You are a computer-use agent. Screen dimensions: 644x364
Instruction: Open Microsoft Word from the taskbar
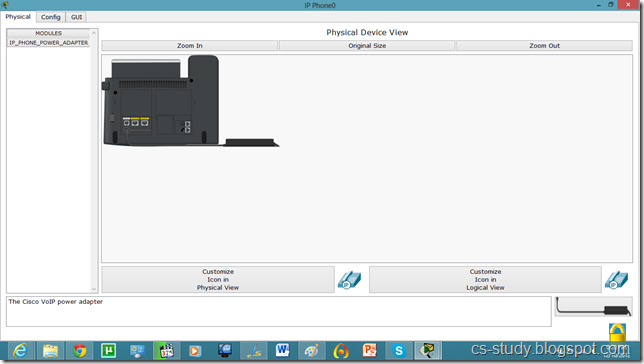[283, 351]
